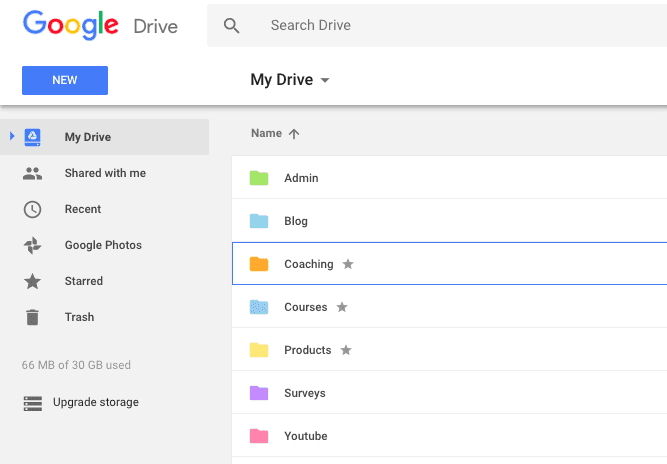Select the light blue Blog folder icon
Viewport: 667px width, 464px height.
259,222
